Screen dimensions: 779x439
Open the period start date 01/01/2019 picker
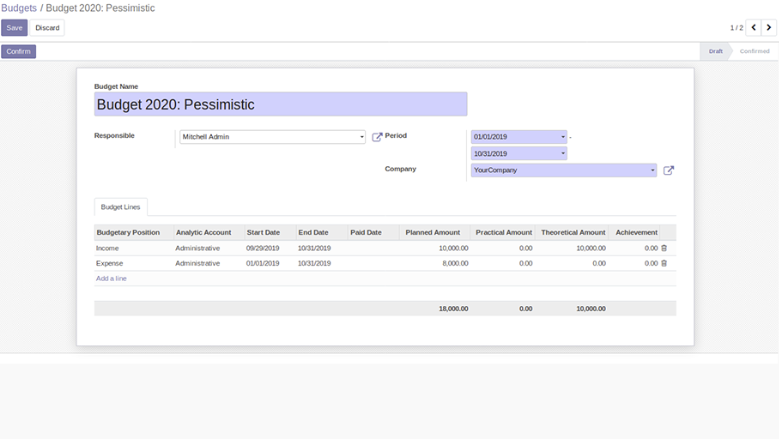(x=519, y=137)
